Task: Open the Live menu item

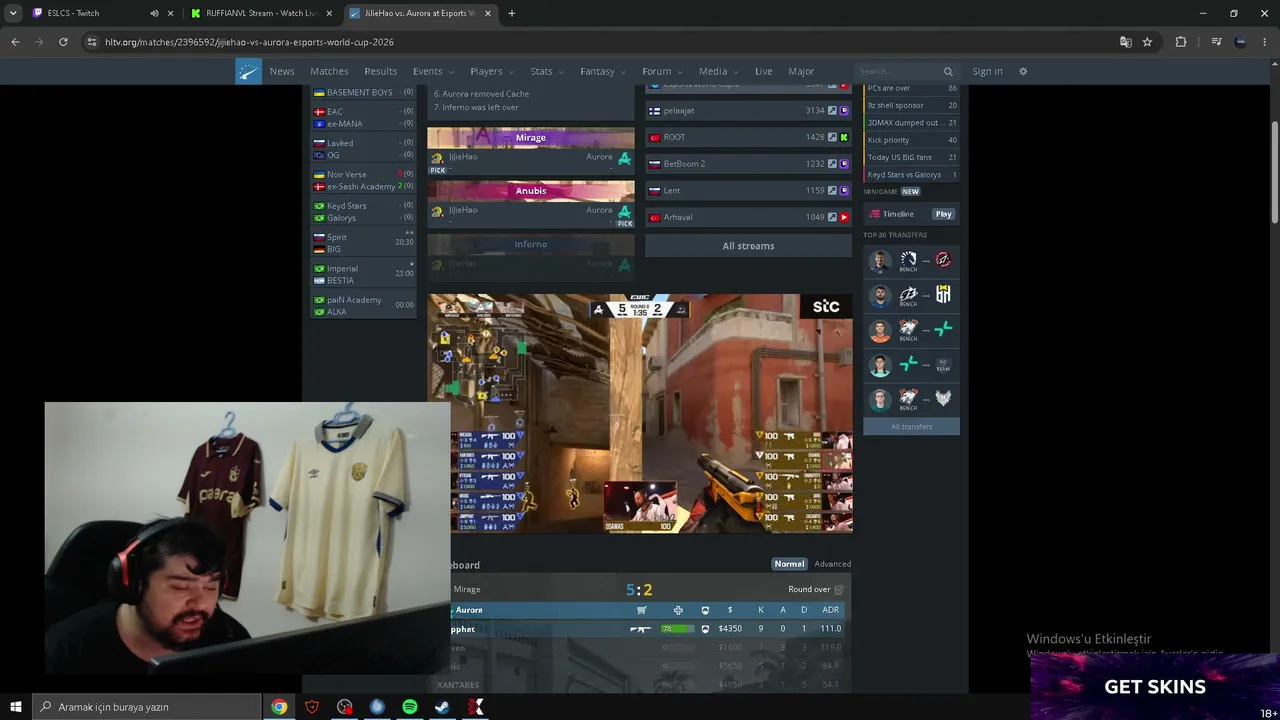Action: pyautogui.click(x=763, y=71)
